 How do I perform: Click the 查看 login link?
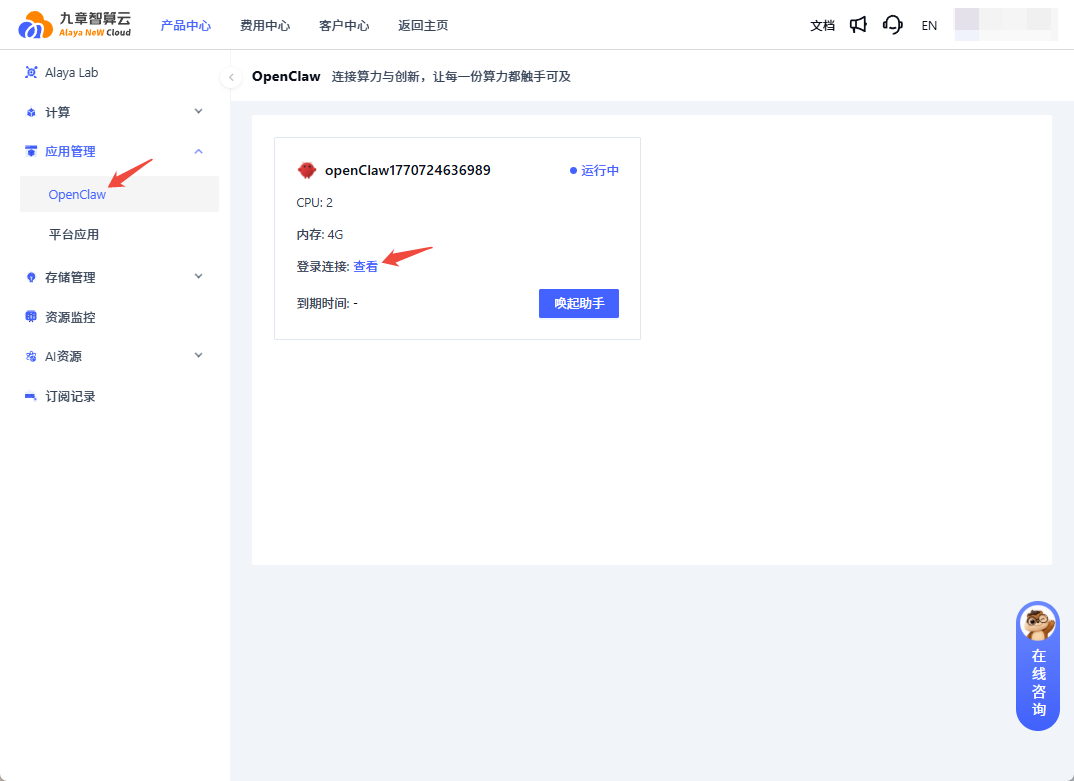[366, 266]
